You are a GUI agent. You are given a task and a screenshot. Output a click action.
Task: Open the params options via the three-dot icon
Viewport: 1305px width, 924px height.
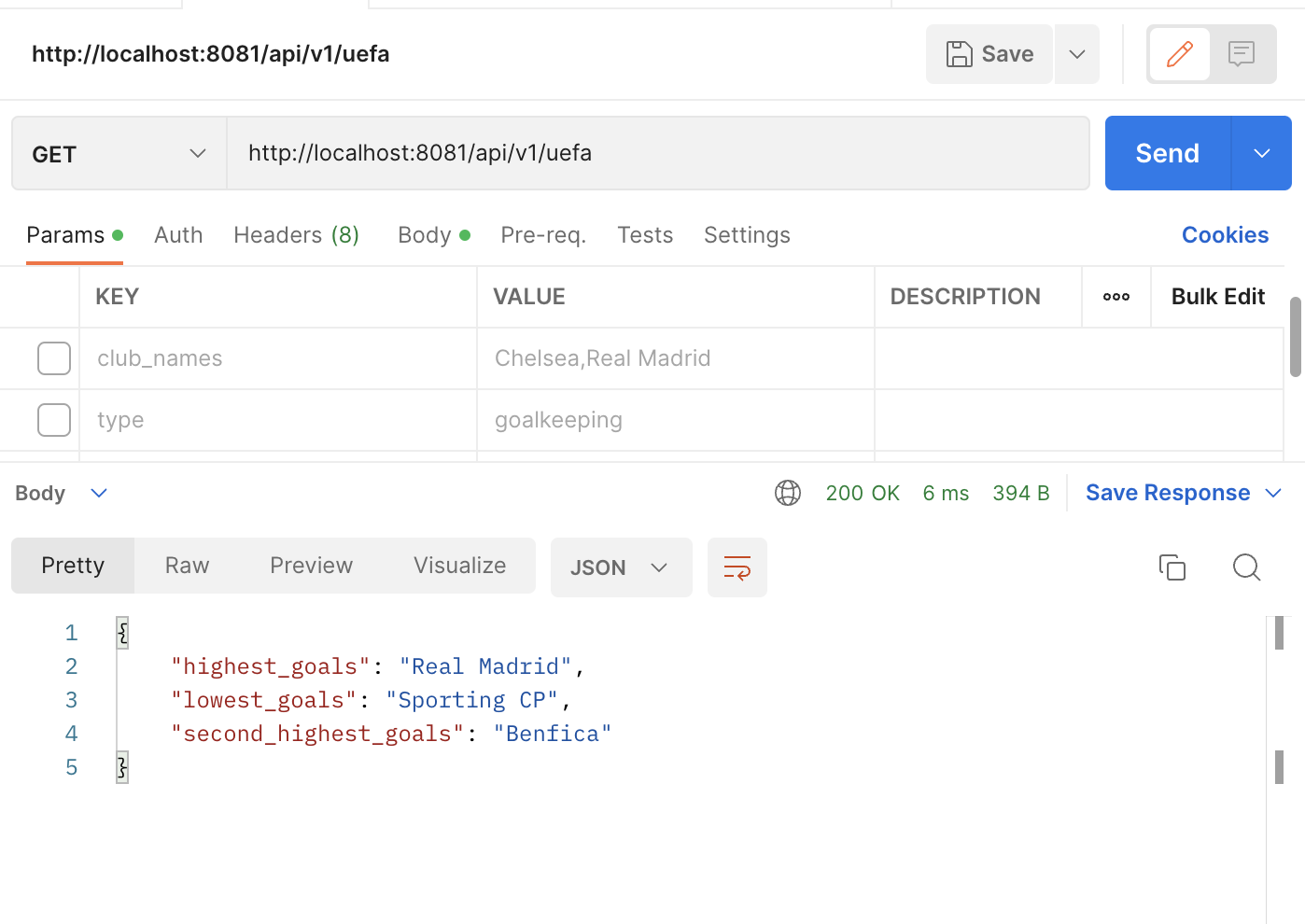click(1116, 296)
